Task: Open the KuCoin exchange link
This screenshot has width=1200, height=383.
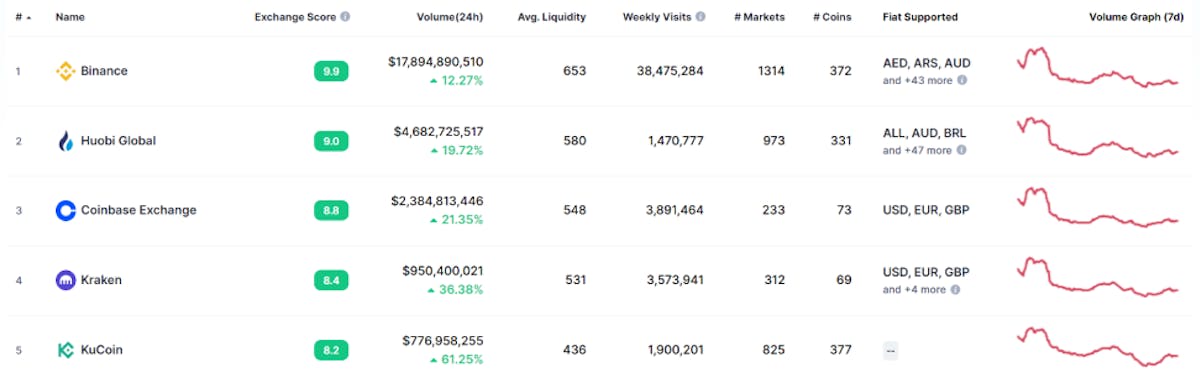Action: [x=102, y=350]
